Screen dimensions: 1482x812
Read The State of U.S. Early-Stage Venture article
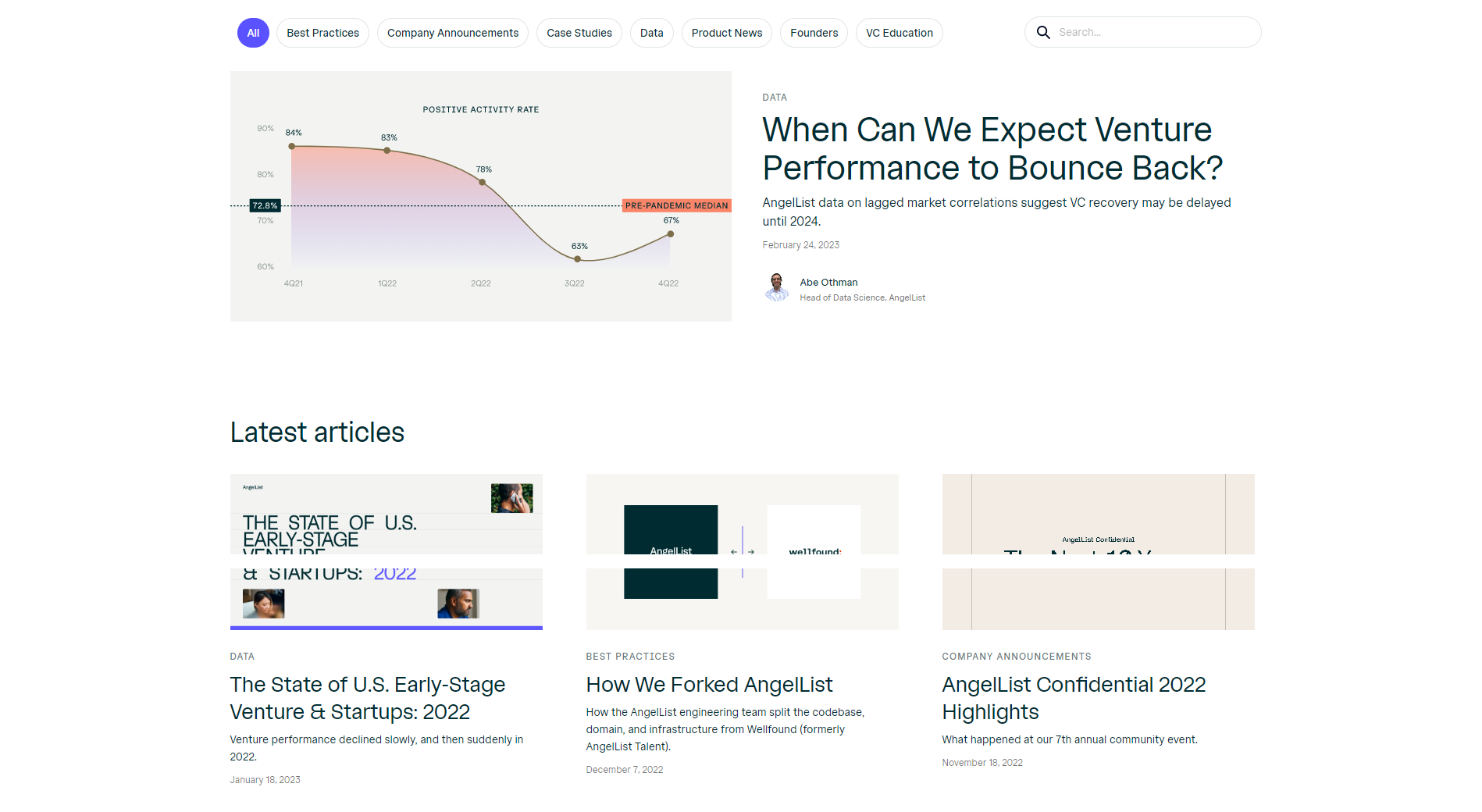368,698
